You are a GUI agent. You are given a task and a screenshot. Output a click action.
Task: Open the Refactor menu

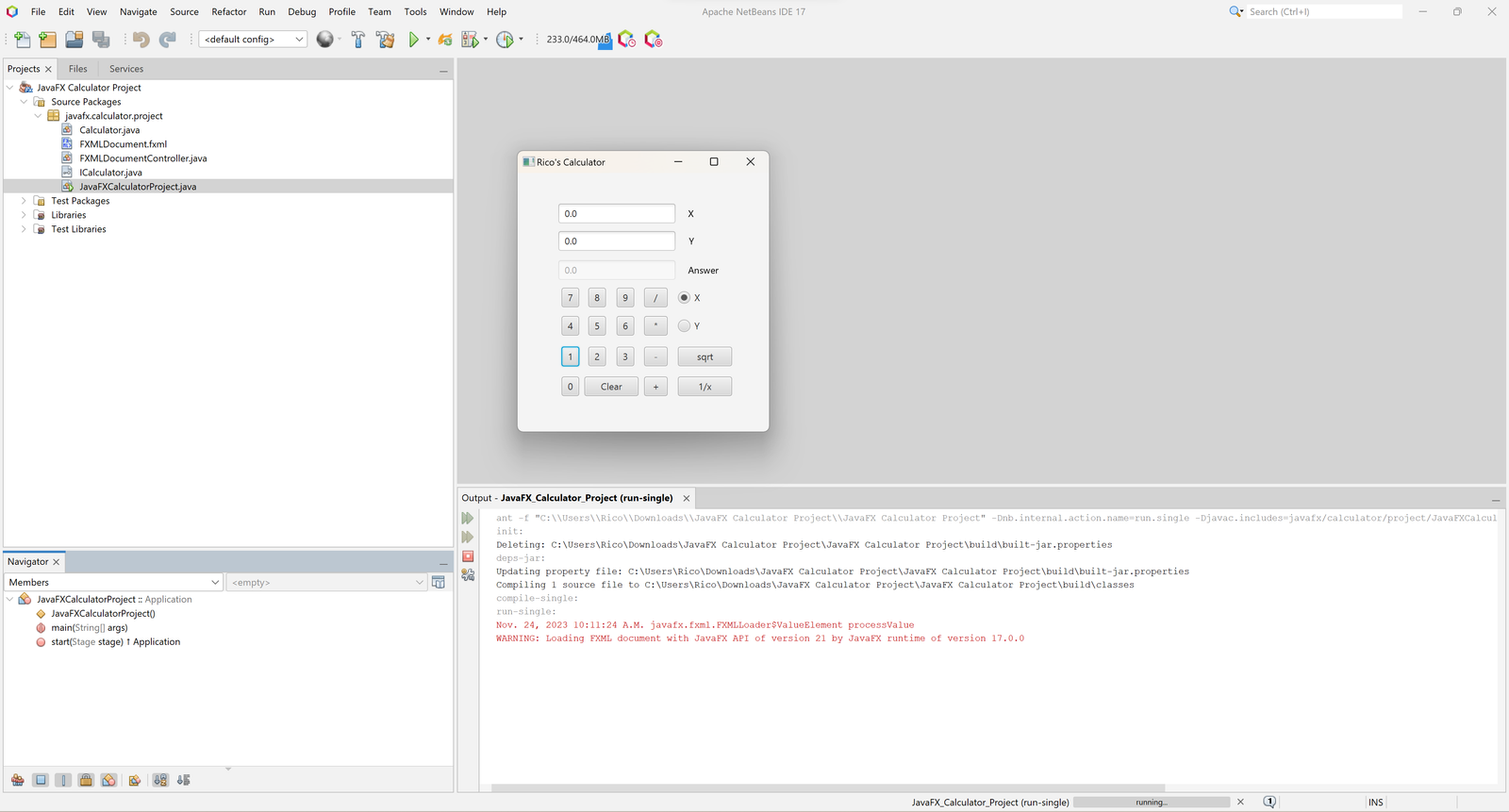[x=228, y=12]
